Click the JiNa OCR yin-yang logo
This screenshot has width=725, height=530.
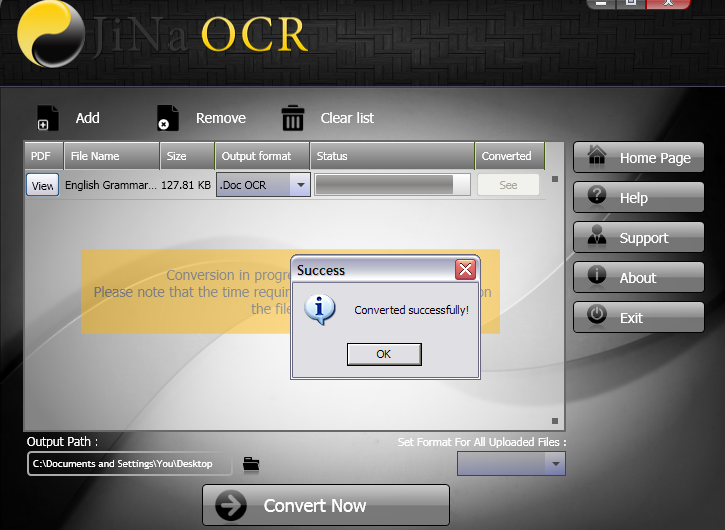[51, 34]
